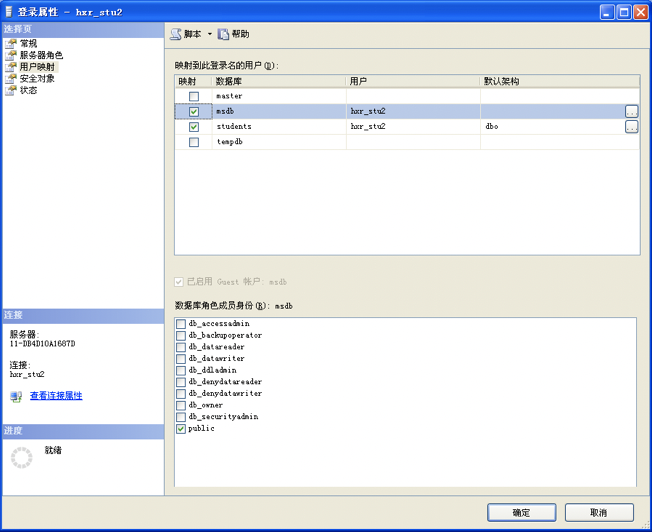Check the tempdb database mapping box
652x532 pixels.
point(194,142)
